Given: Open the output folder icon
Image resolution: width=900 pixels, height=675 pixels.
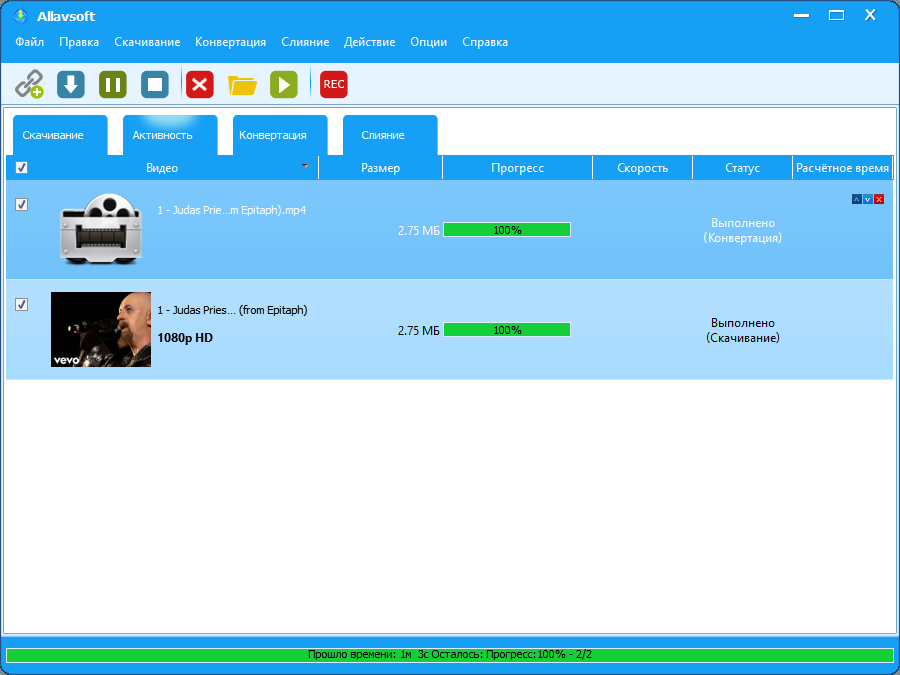Looking at the screenshot, I should (242, 85).
